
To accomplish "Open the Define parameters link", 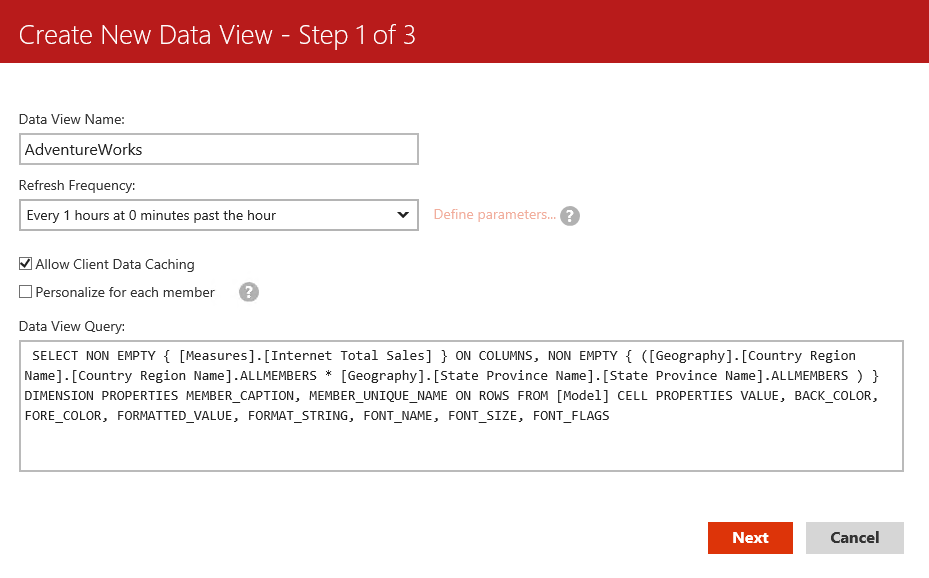I will 494,215.
